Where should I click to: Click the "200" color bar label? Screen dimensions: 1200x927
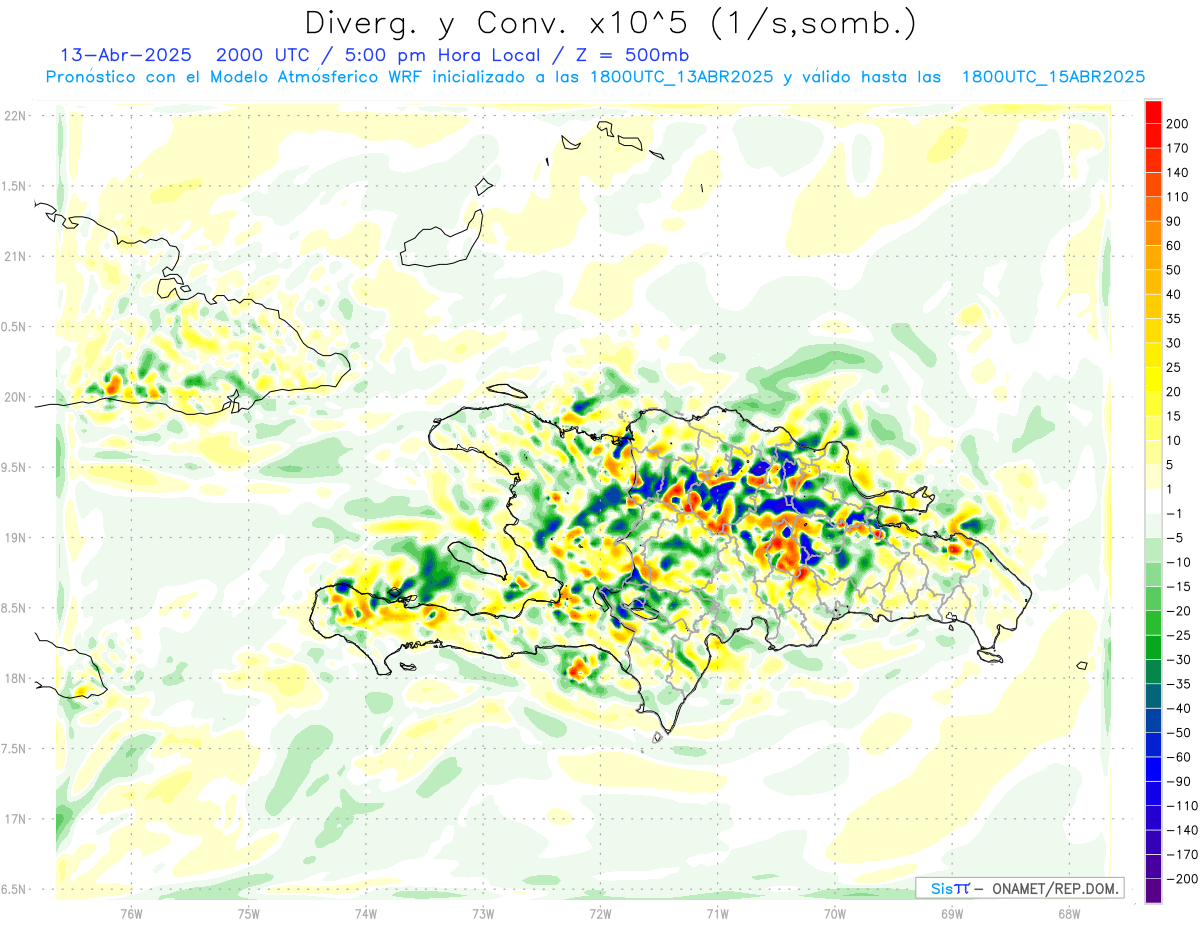1178,123
